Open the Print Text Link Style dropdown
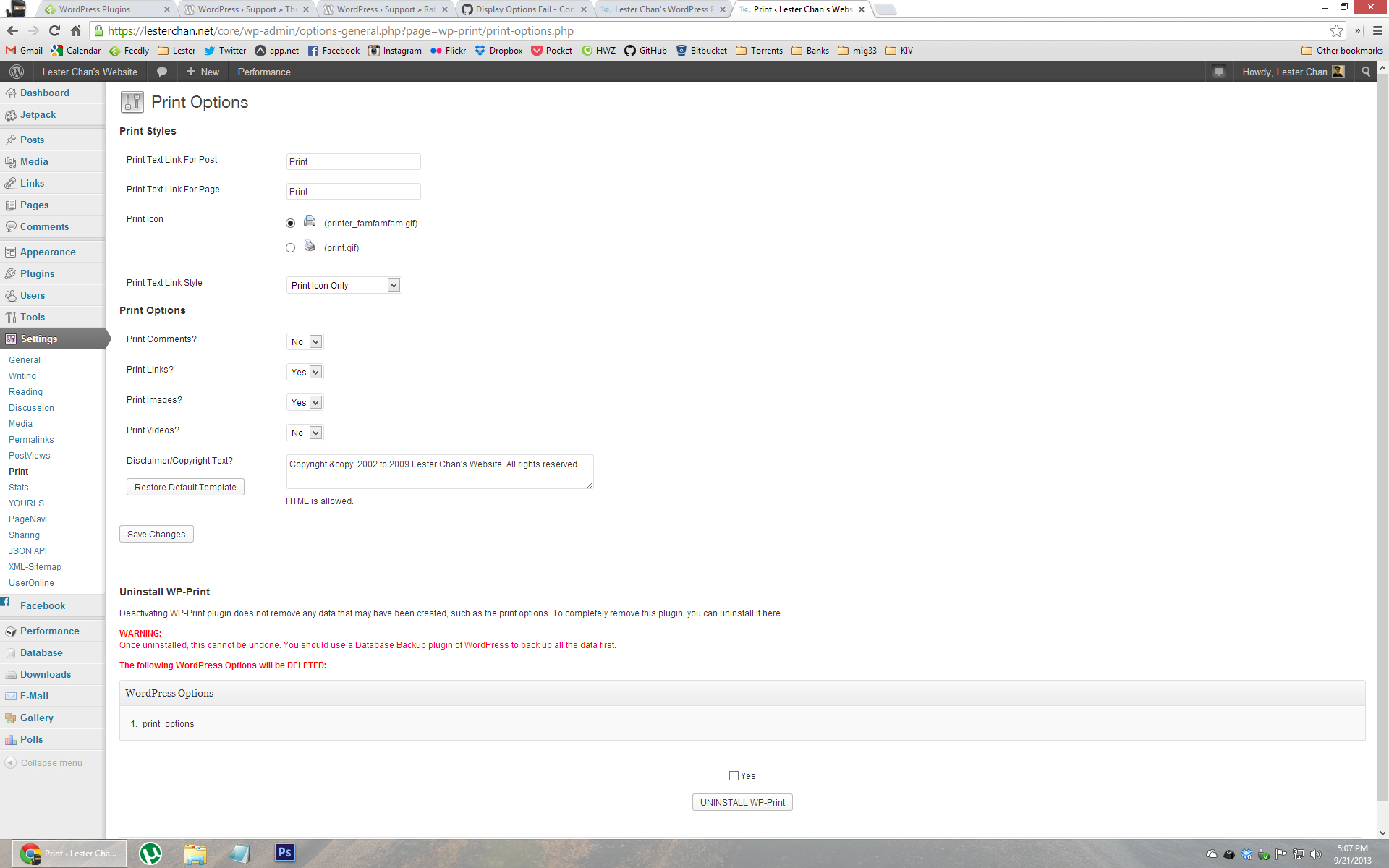1389x868 pixels. click(x=344, y=286)
